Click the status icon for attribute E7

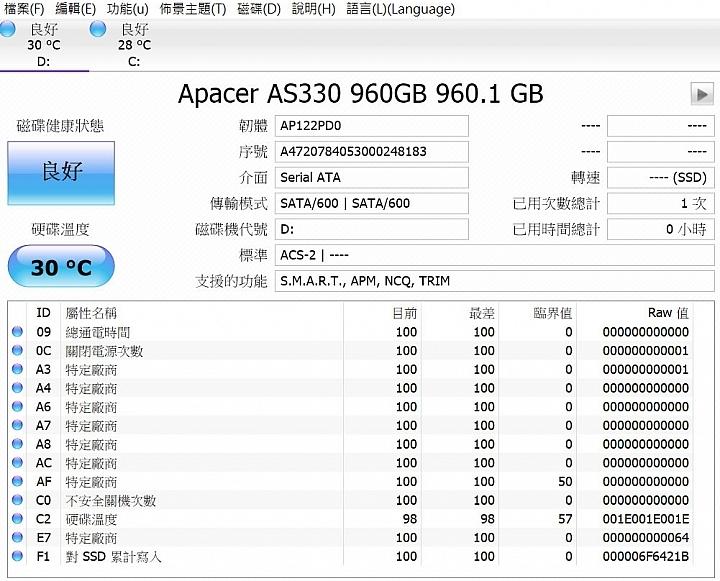click(x=17, y=537)
